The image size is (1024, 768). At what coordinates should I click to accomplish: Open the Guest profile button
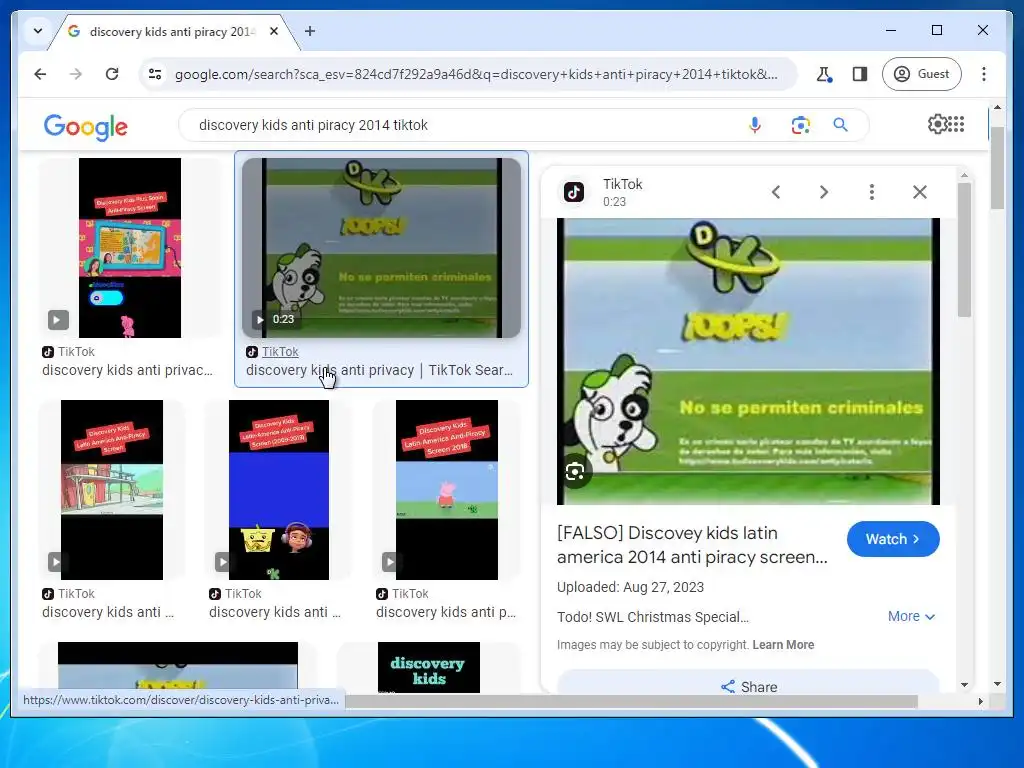(x=921, y=74)
